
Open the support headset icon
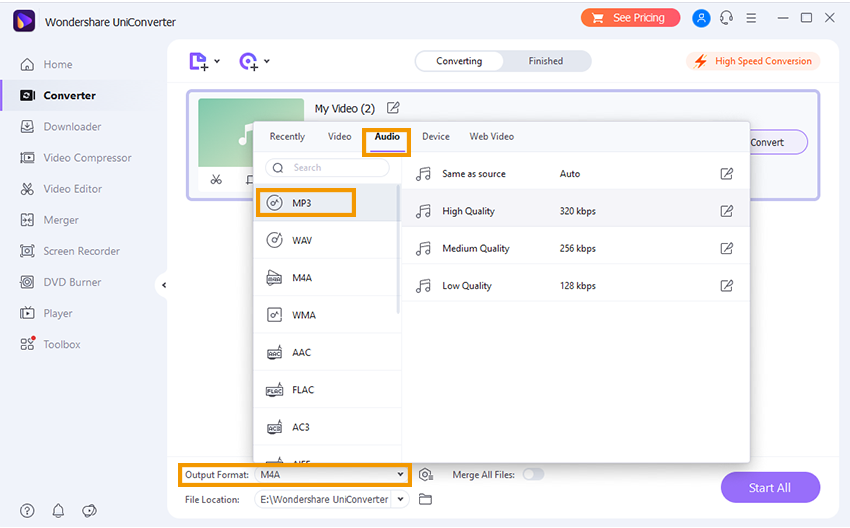pos(726,18)
